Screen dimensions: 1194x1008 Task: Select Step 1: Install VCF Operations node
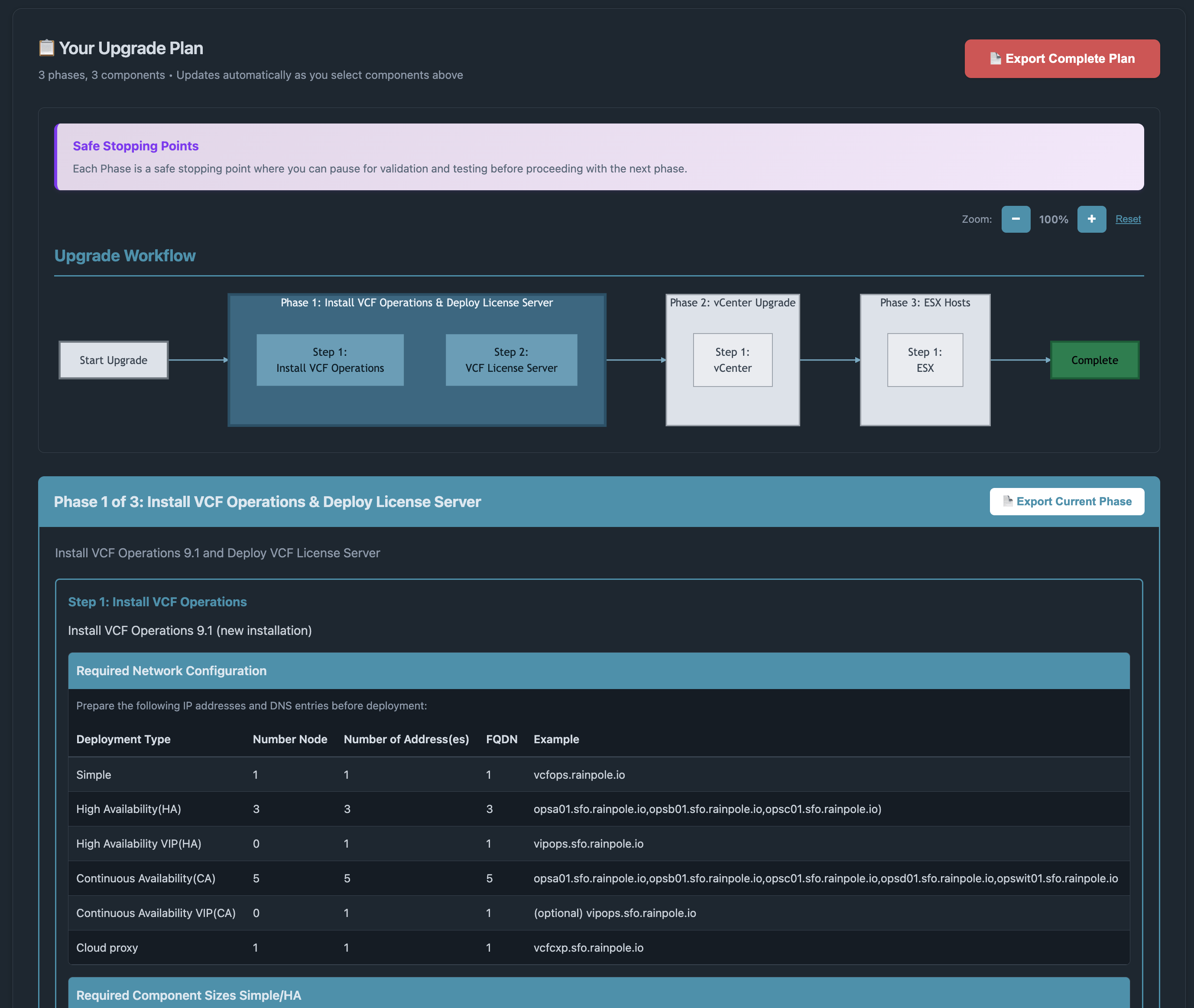(x=330, y=360)
